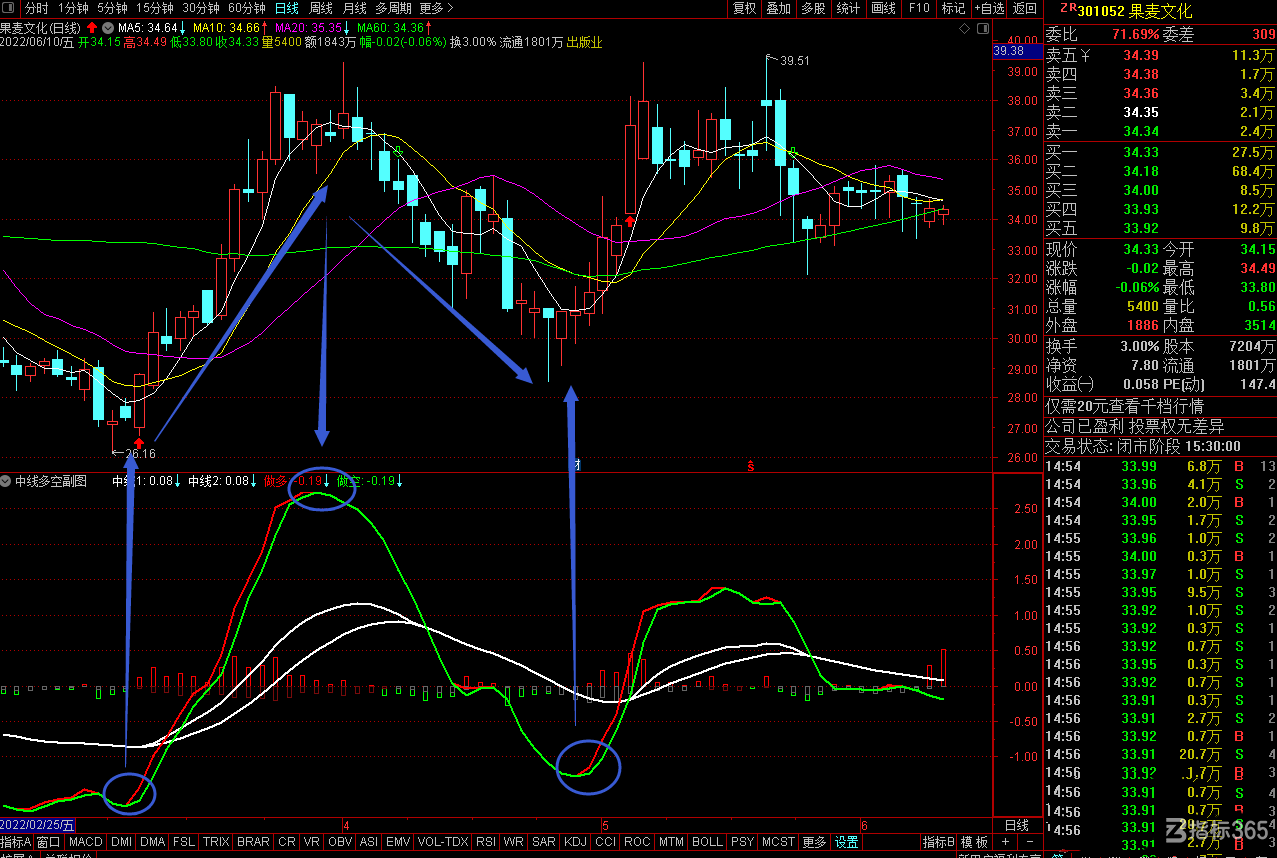1277x858 pixels.
Task: Click the 叠加 overlay button
Action: 778,8
